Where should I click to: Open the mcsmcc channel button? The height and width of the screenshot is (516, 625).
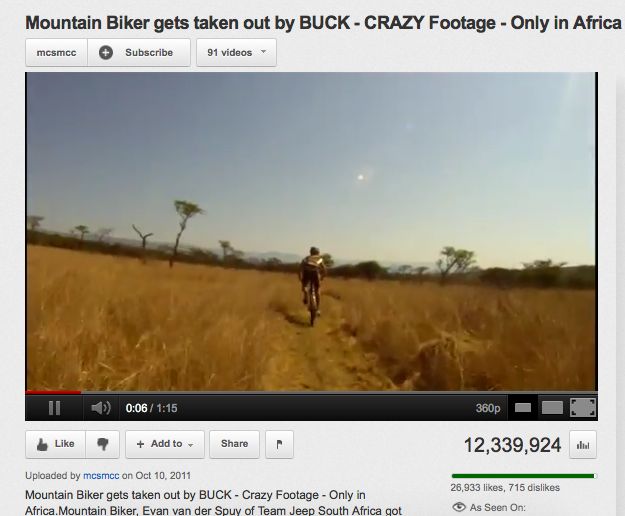pyautogui.click(x=56, y=53)
